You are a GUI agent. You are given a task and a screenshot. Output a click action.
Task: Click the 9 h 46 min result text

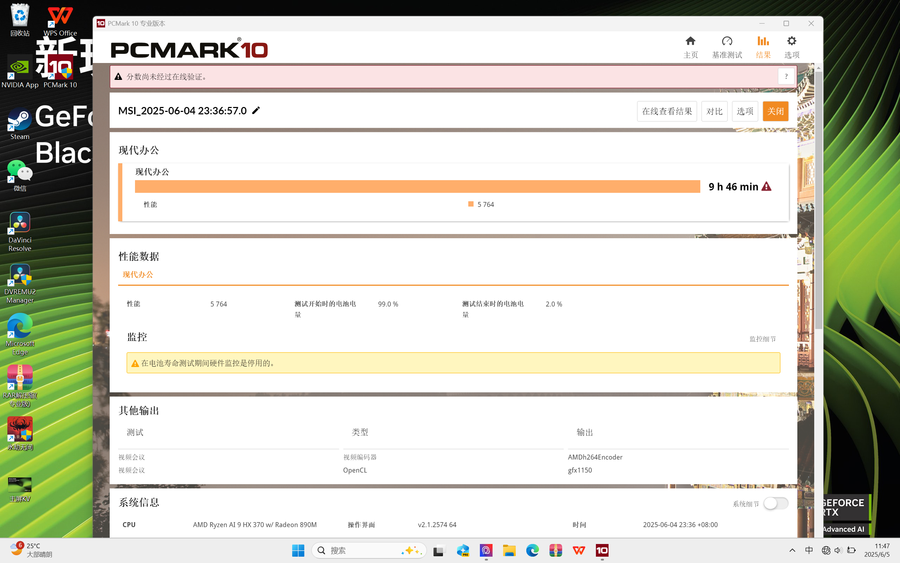[733, 187]
